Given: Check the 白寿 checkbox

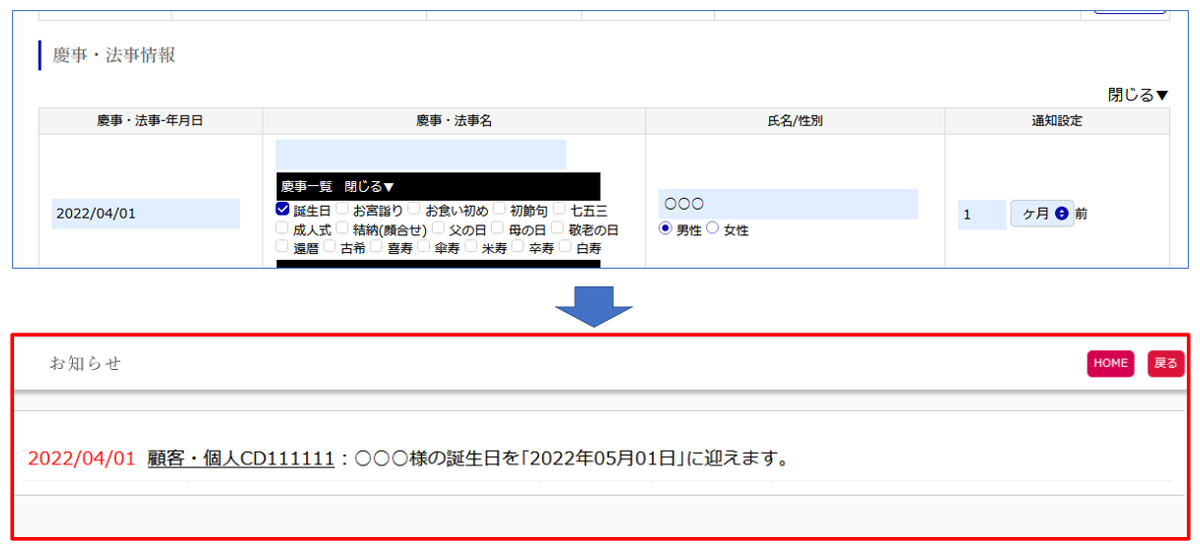Looking at the screenshot, I should (566, 247).
